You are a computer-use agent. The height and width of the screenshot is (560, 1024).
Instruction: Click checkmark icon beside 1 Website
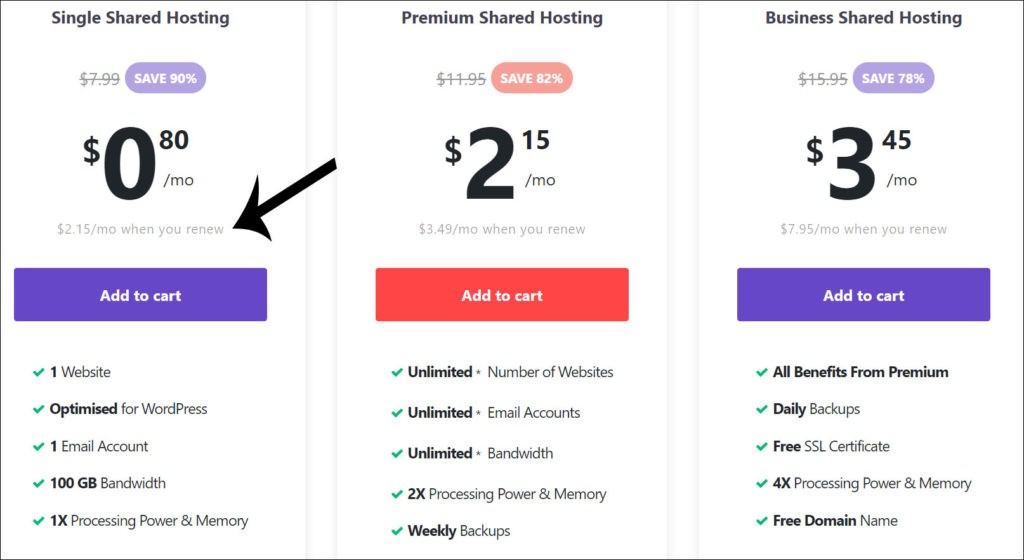pos(39,373)
